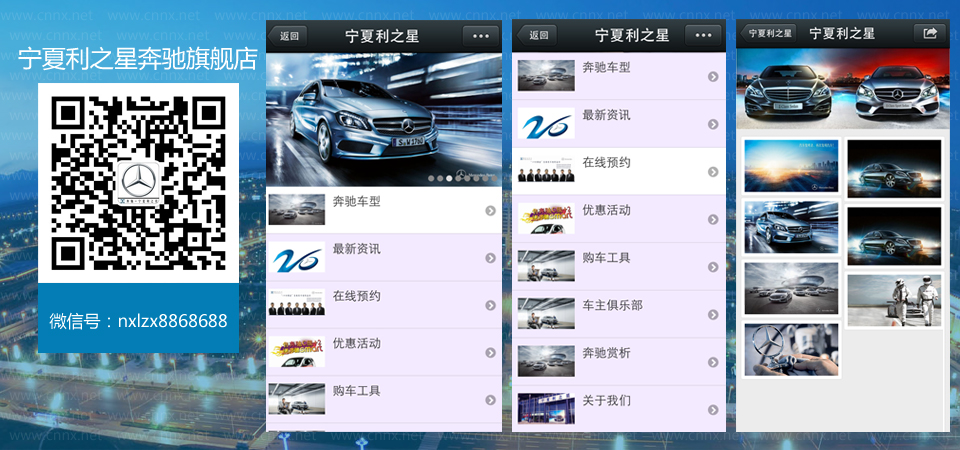The height and width of the screenshot is (450, 960).
Task: Click the blue 20 logo beside 最新资讯 on the list-only screen
Action: coord(546,123)
